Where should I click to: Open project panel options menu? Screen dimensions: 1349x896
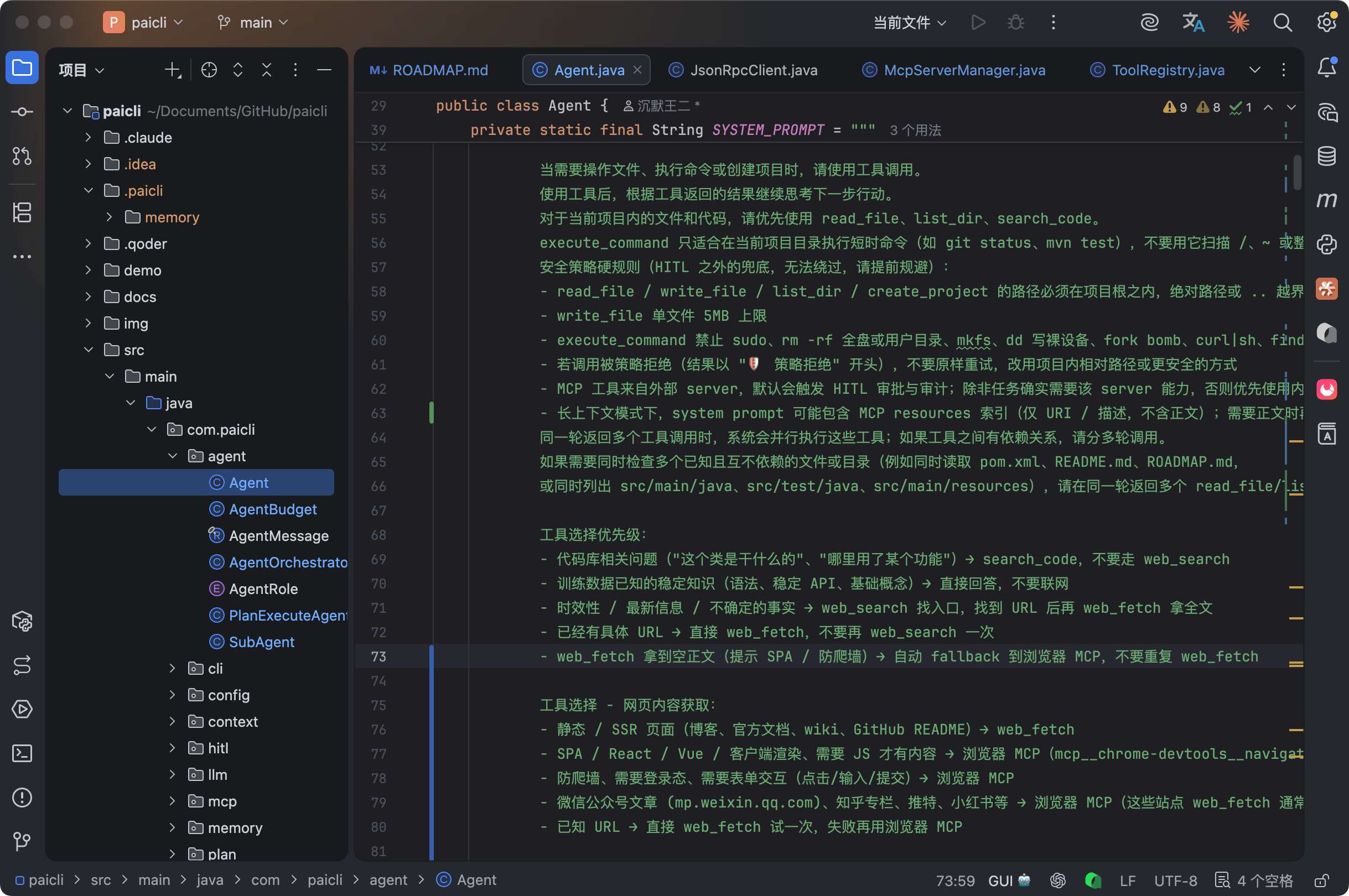(x=295, y=70)
